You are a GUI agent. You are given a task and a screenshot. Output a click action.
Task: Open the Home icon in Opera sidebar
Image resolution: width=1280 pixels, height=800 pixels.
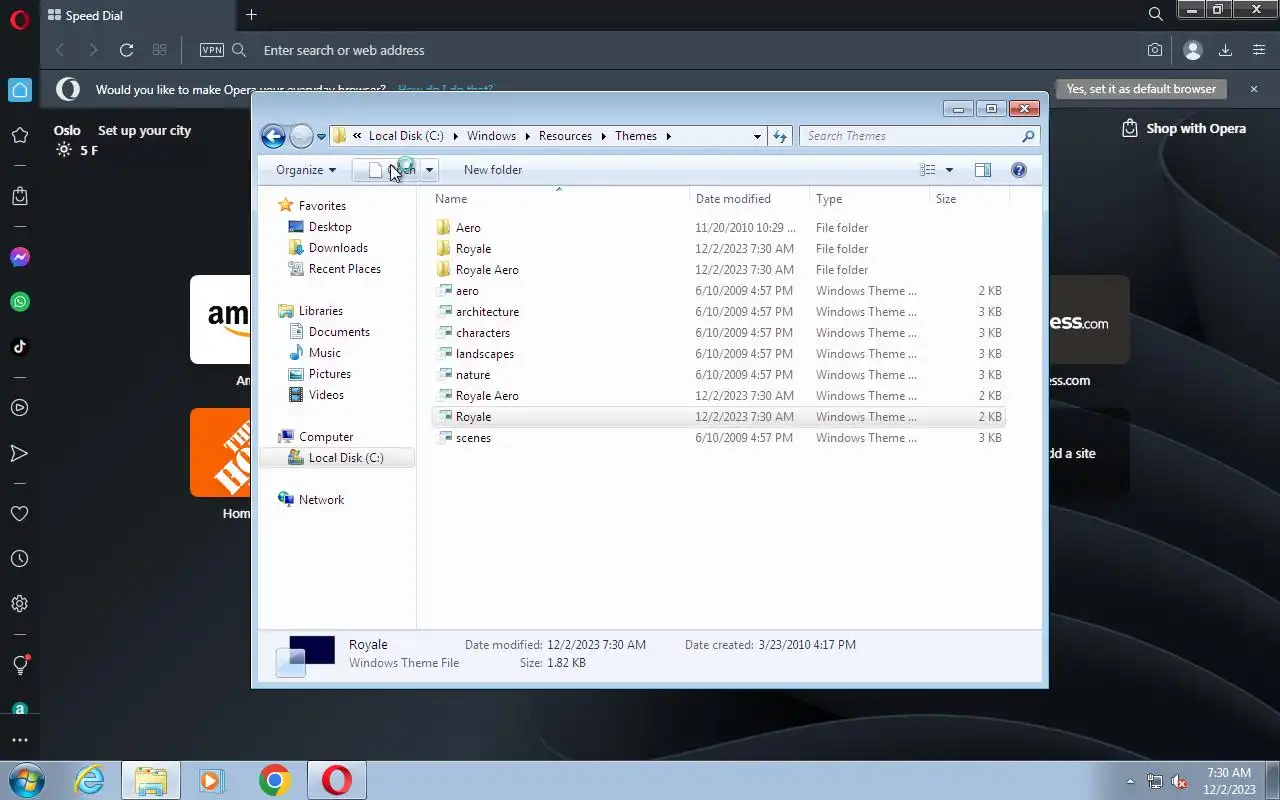[20, 90]
